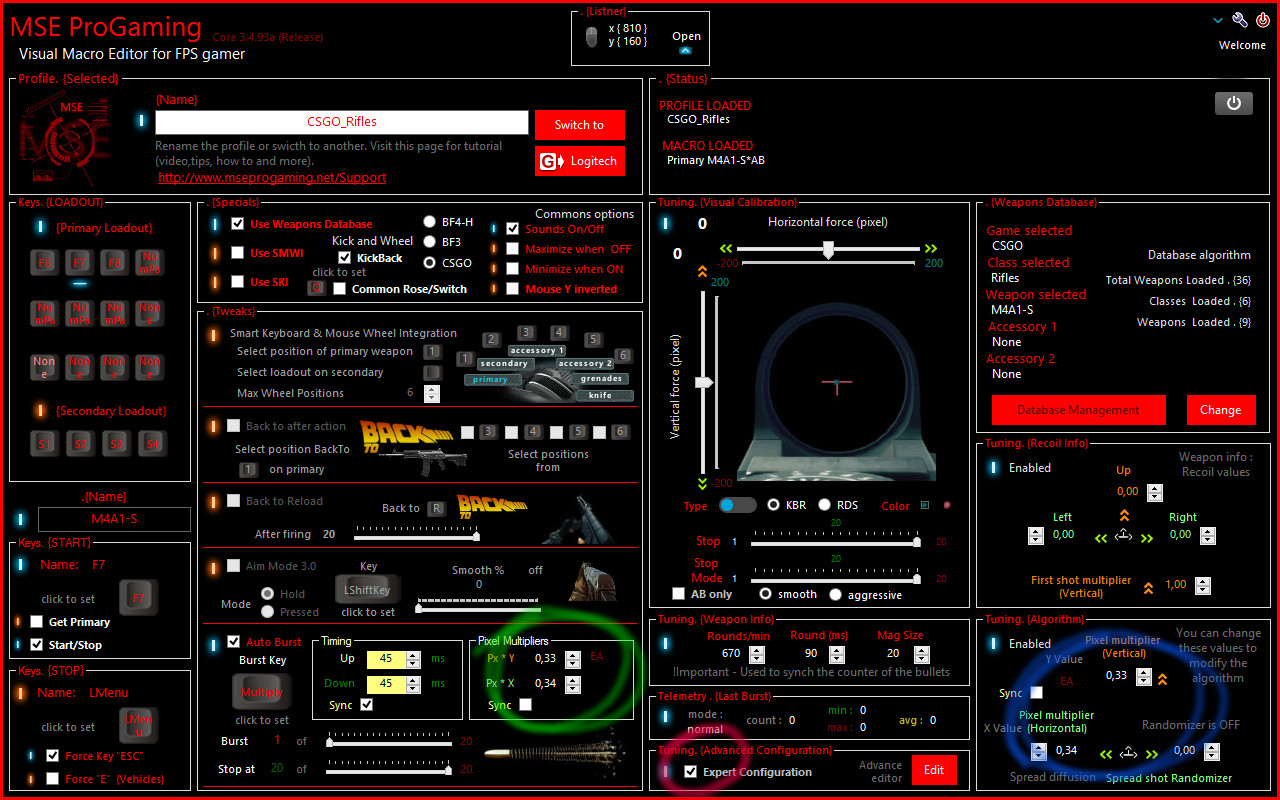Click the R key next to Back to
The height and width of the screenshot is (800, 1280).
pos(435,508)
